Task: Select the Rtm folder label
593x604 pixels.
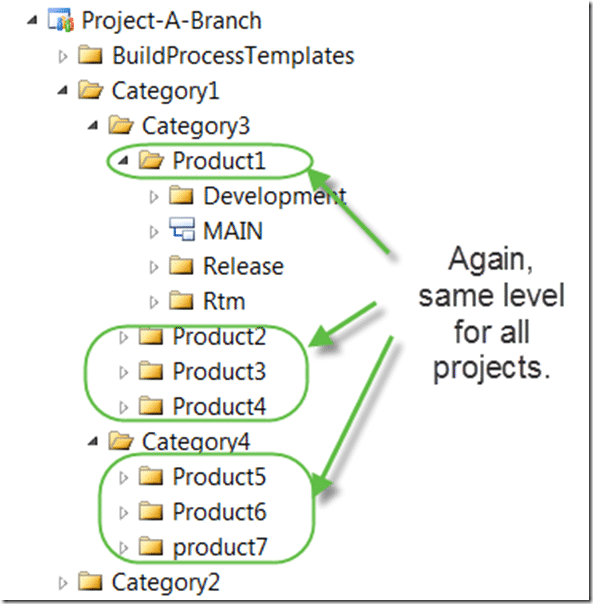Action: click(224, 301)
